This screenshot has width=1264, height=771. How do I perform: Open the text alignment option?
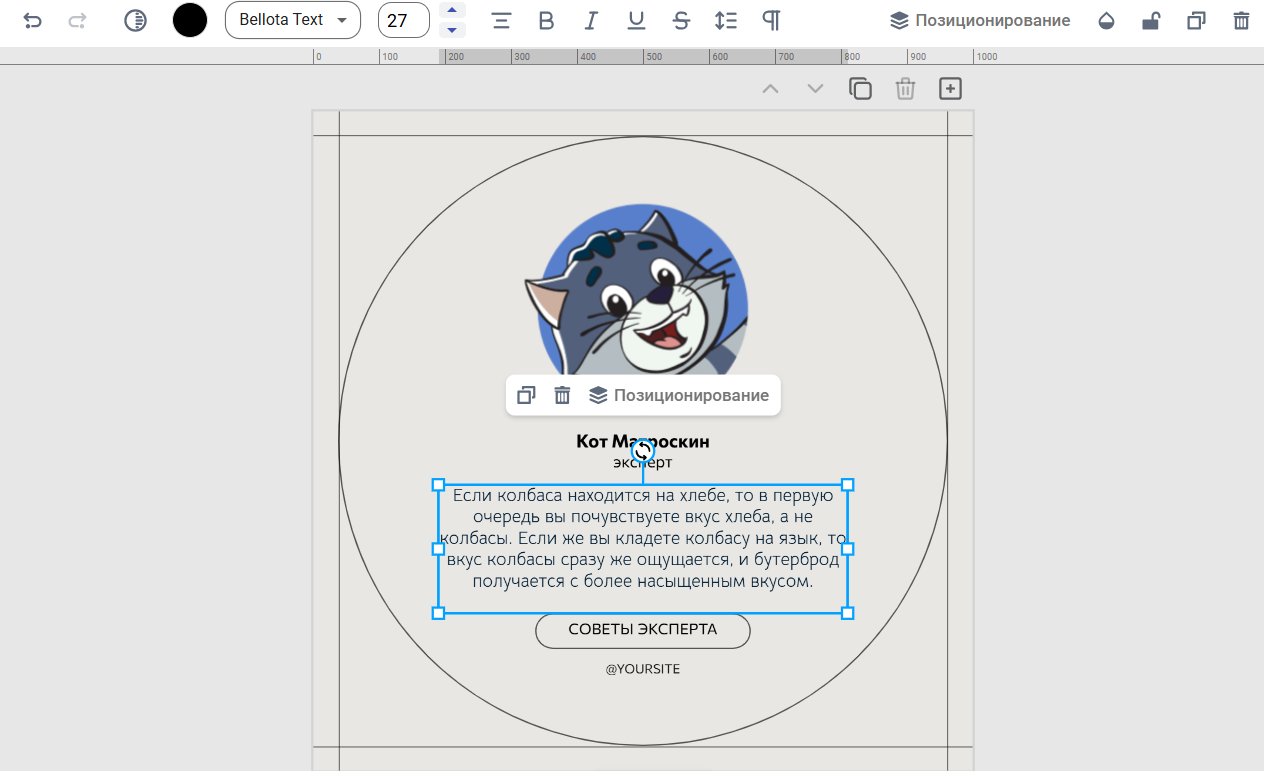click(502, 20)
